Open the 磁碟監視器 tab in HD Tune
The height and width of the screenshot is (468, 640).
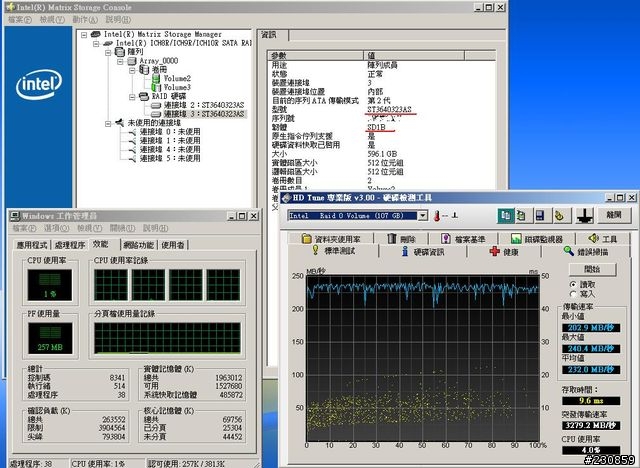tap(537, 239)
